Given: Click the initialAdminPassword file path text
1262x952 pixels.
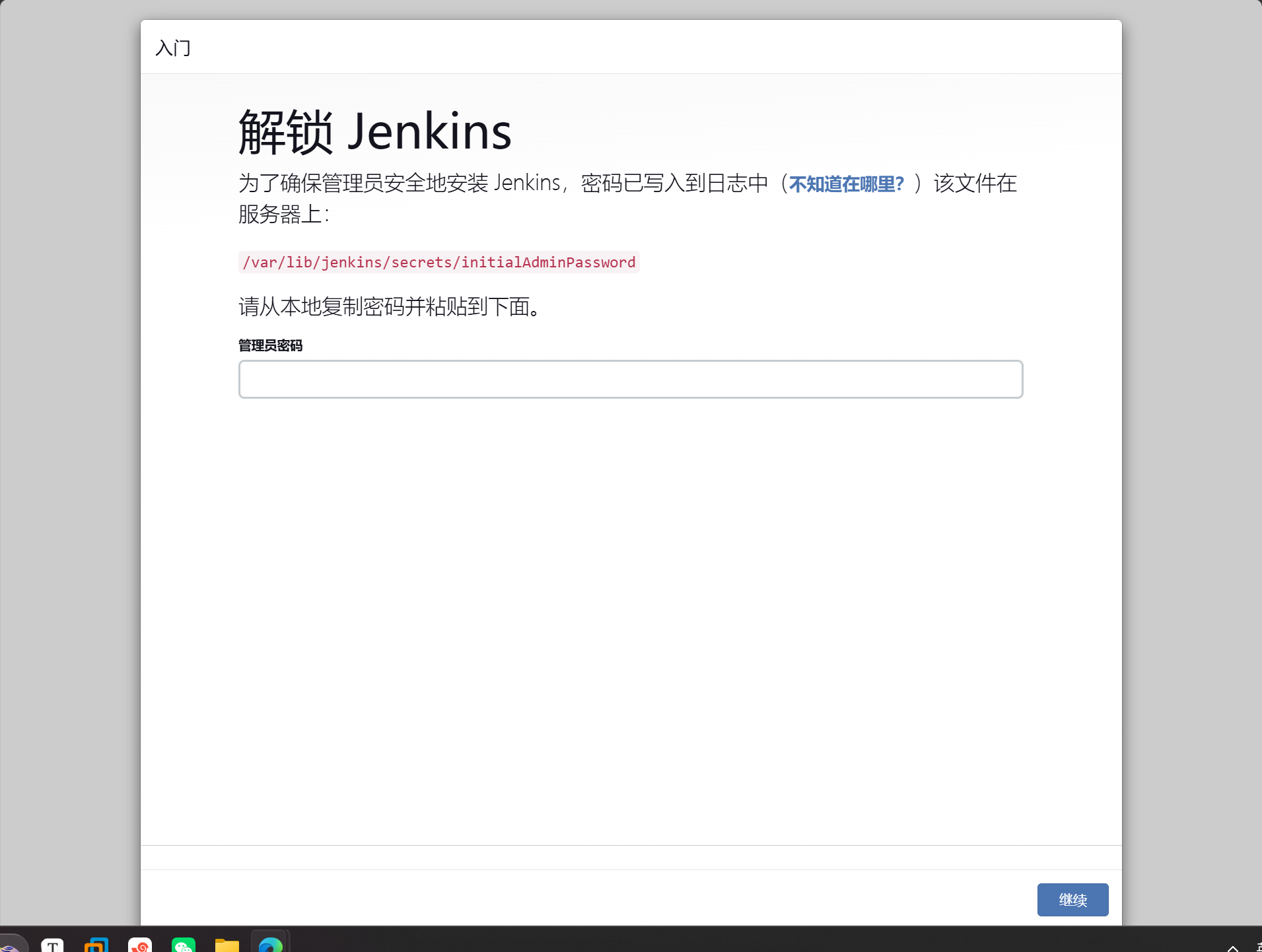Looking at the screenshot, I should (439, 262).
